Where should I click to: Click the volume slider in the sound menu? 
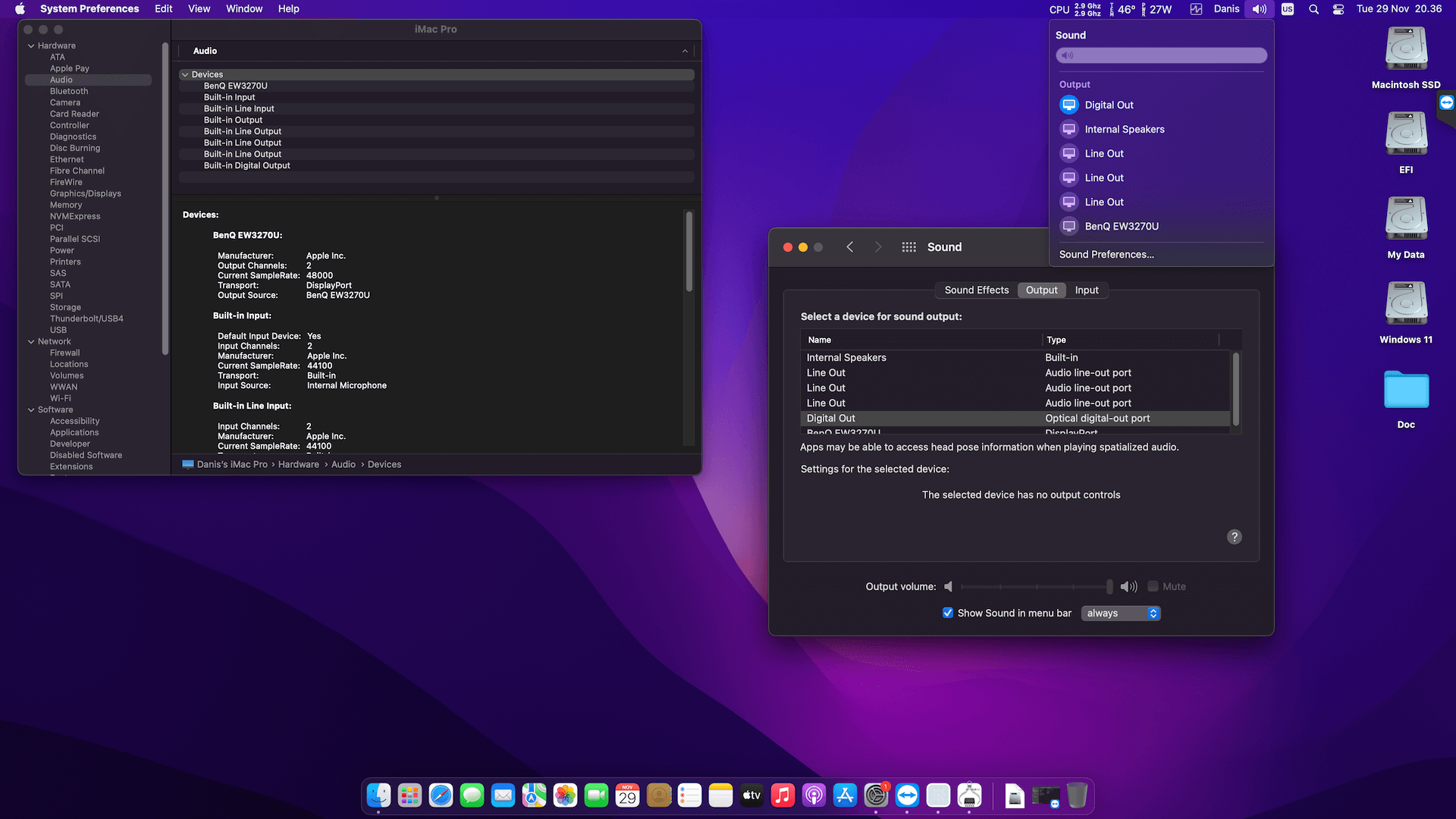(x=1160, y=55)
